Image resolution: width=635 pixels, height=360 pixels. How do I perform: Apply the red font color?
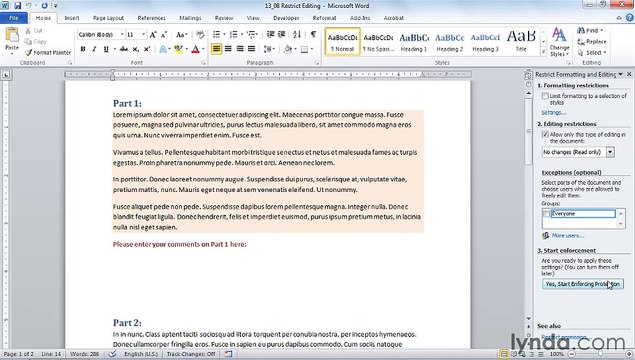tap(195, 49)
